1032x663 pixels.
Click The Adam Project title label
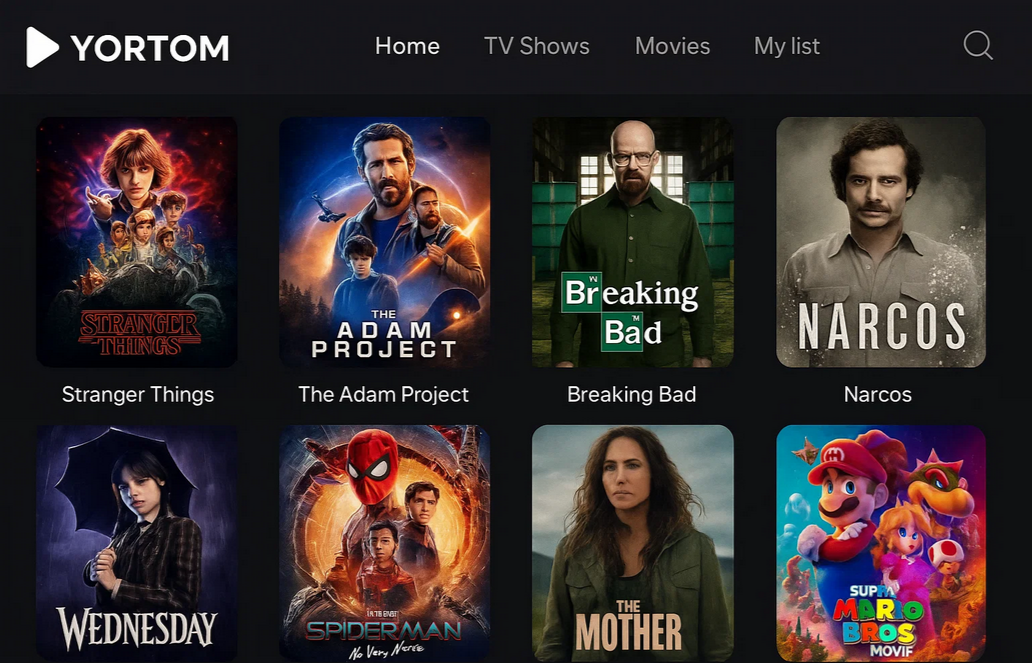(384, 394)
